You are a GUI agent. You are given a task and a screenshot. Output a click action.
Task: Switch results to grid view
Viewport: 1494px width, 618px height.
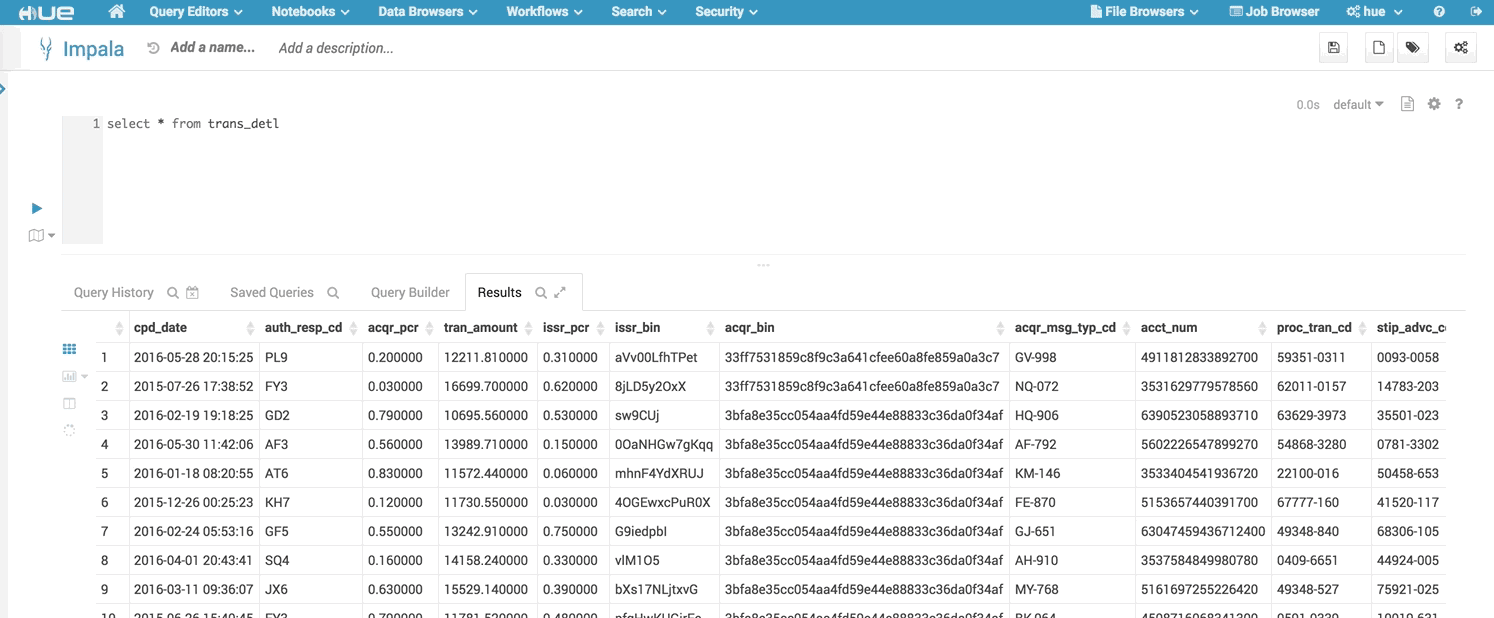(x=69, y=349)
